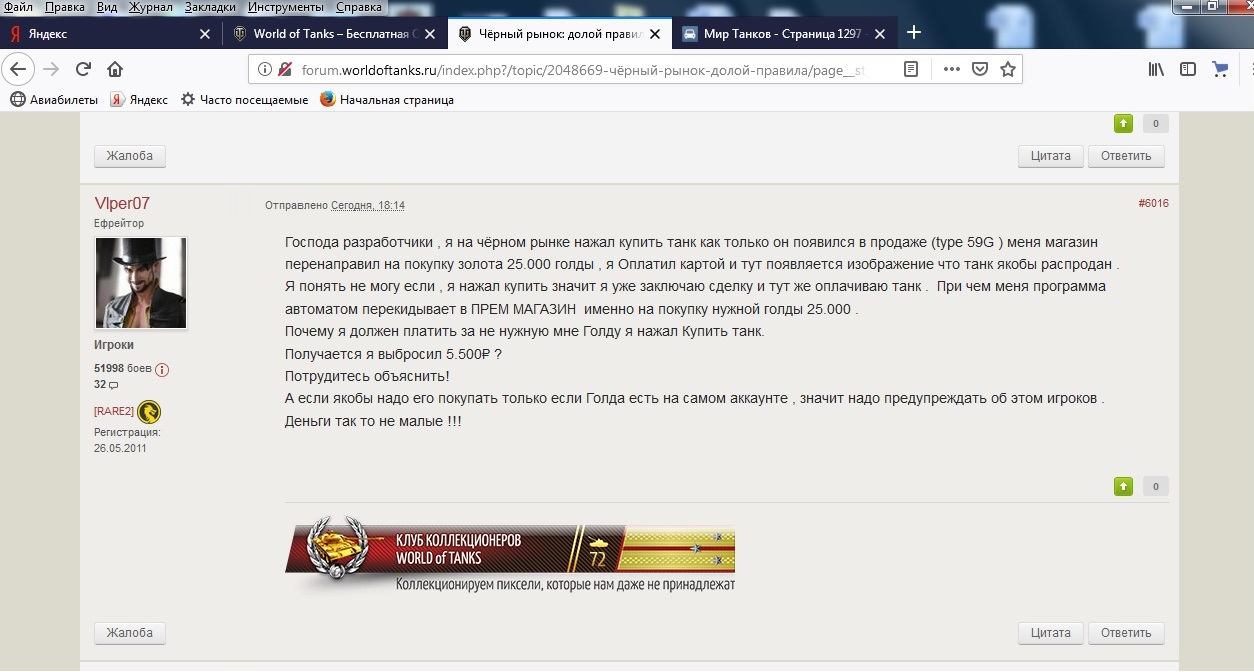1254x672 pixels.
Task: Switch to the World of Tanks – Бесплатная tab
Action: [335, 33]
